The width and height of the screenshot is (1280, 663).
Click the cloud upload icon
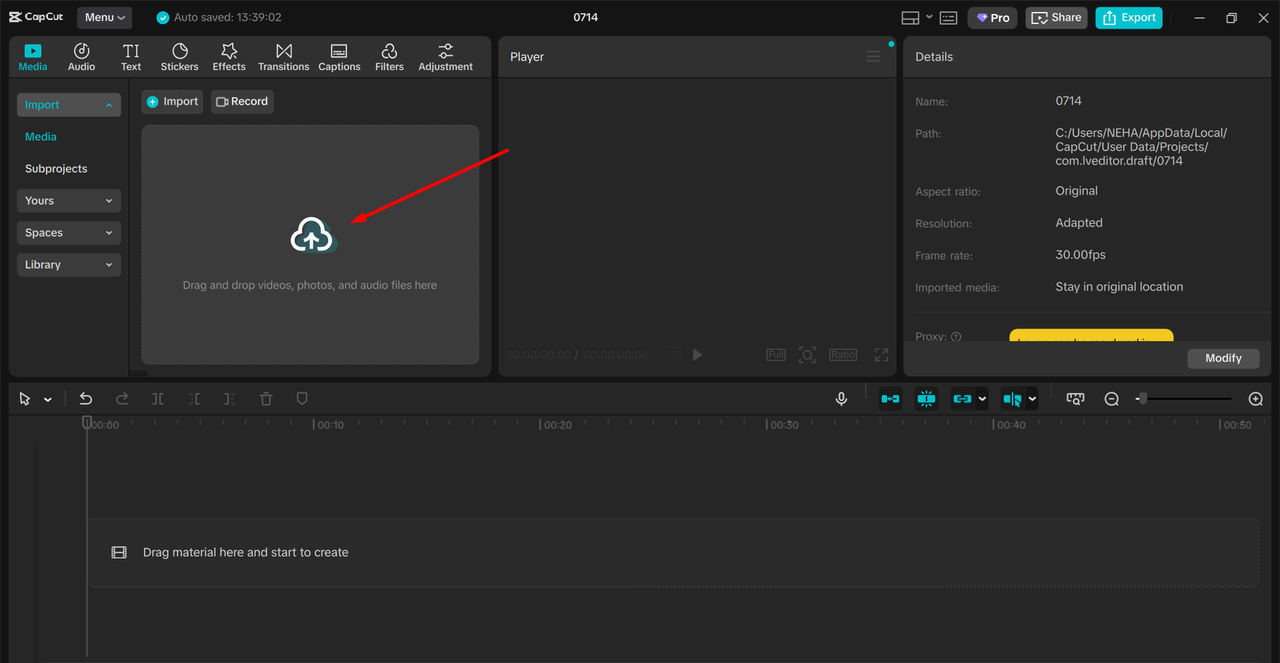tap(312, 236)
